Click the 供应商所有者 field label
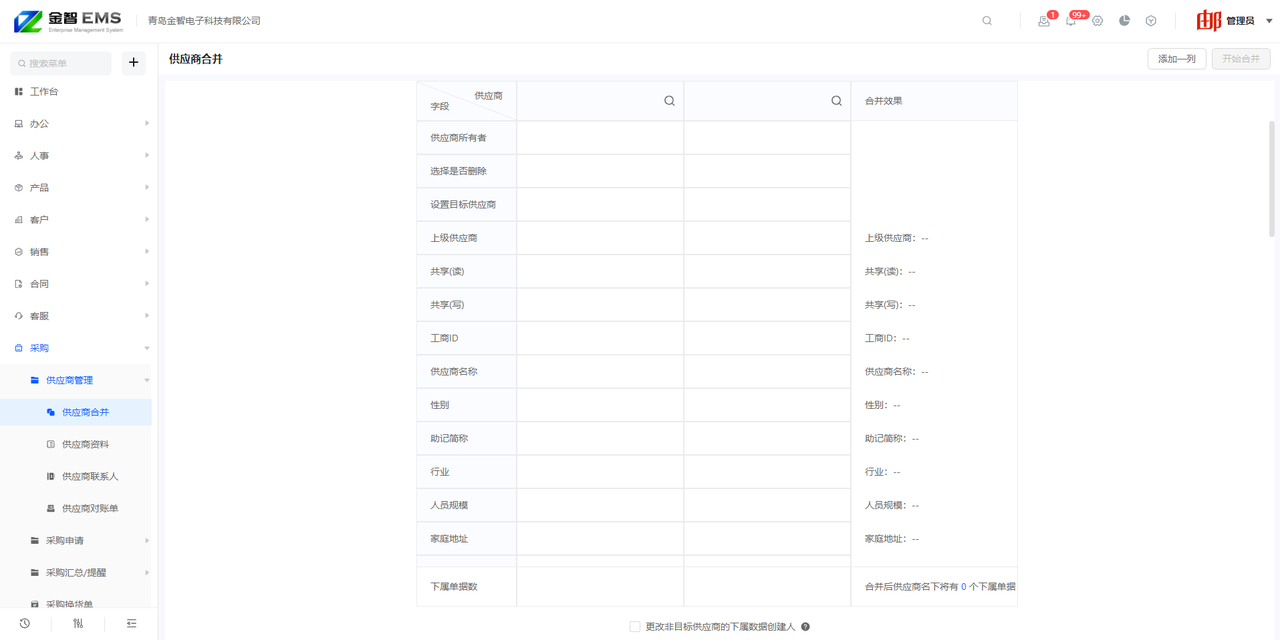The width and height of the screenshot is (1280, 640). (x=458, y=138)
